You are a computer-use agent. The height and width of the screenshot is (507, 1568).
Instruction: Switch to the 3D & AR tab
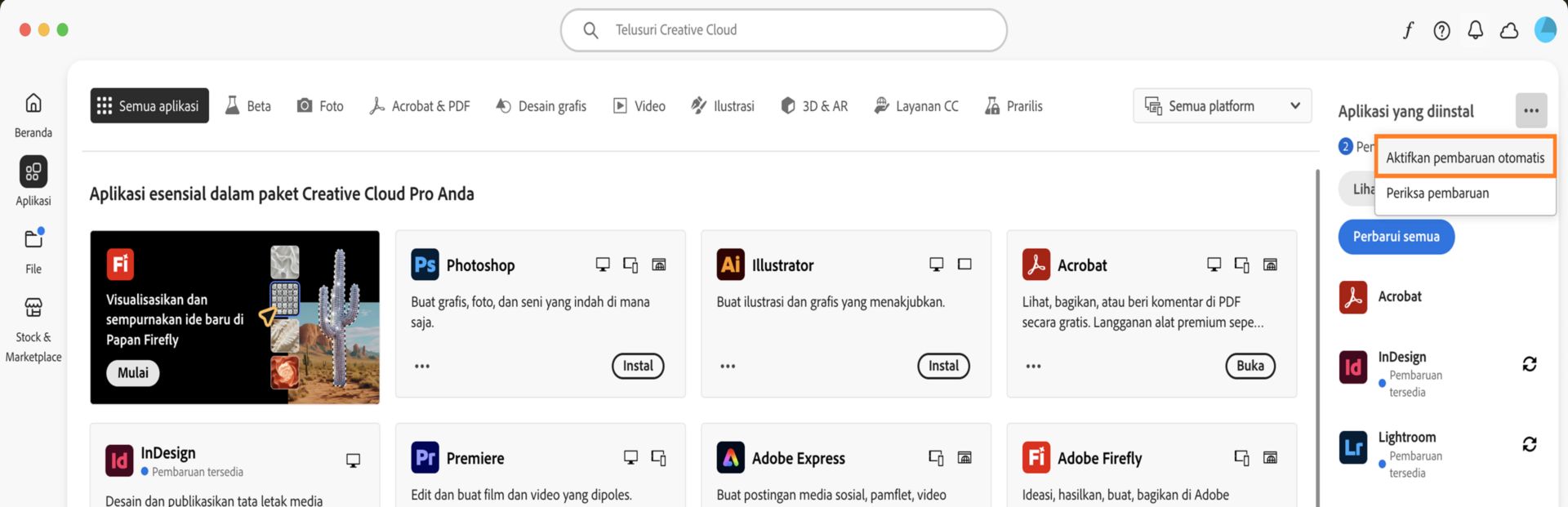pos(814,106)
